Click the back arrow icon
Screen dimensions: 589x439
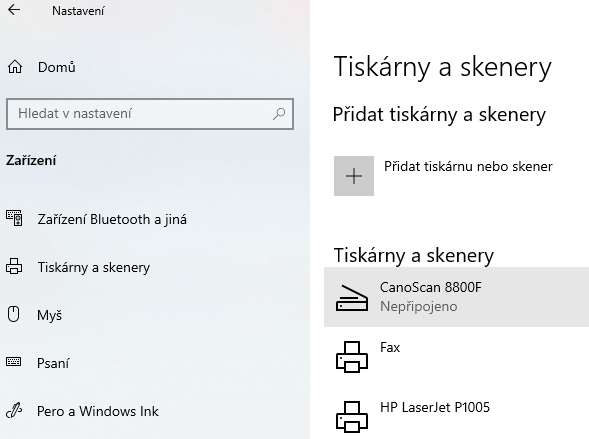pyautogui.click(x=14, y=10)
